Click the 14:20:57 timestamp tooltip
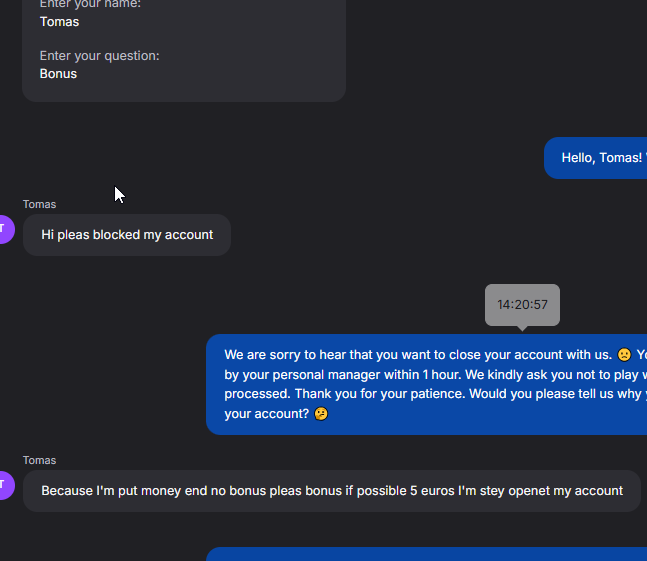Image resolution: width=647 pixels, height=561 pixels. (522, 305)
